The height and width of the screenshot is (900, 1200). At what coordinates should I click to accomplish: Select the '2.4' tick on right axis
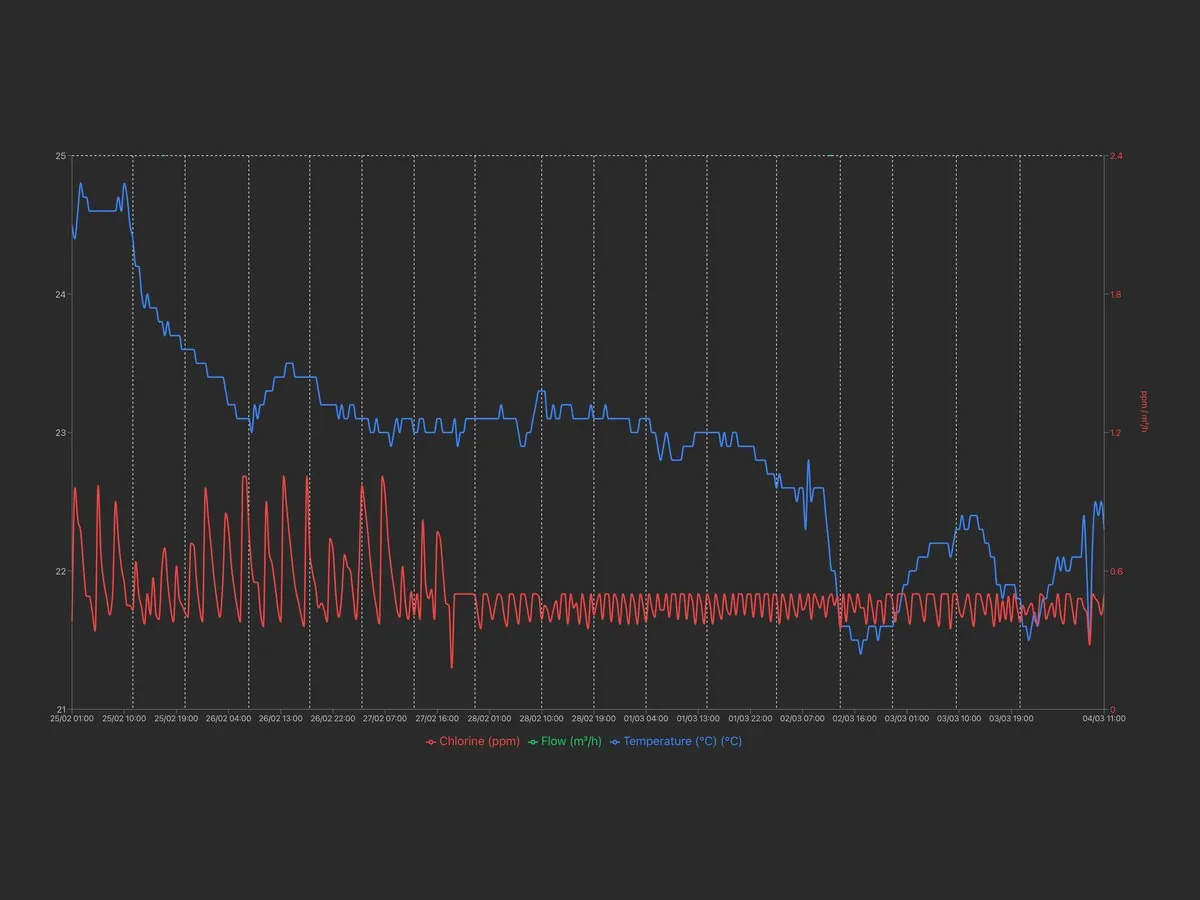pyautogui.click(x=1116, y=156)
